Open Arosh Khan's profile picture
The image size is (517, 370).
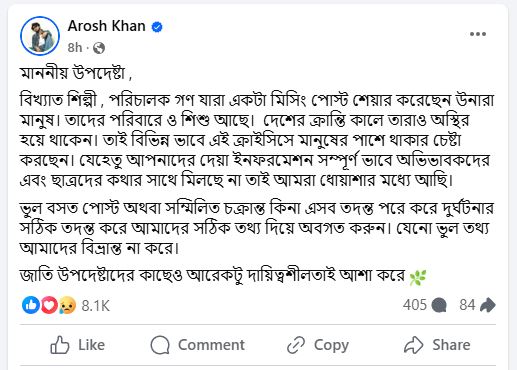(40, 36)
